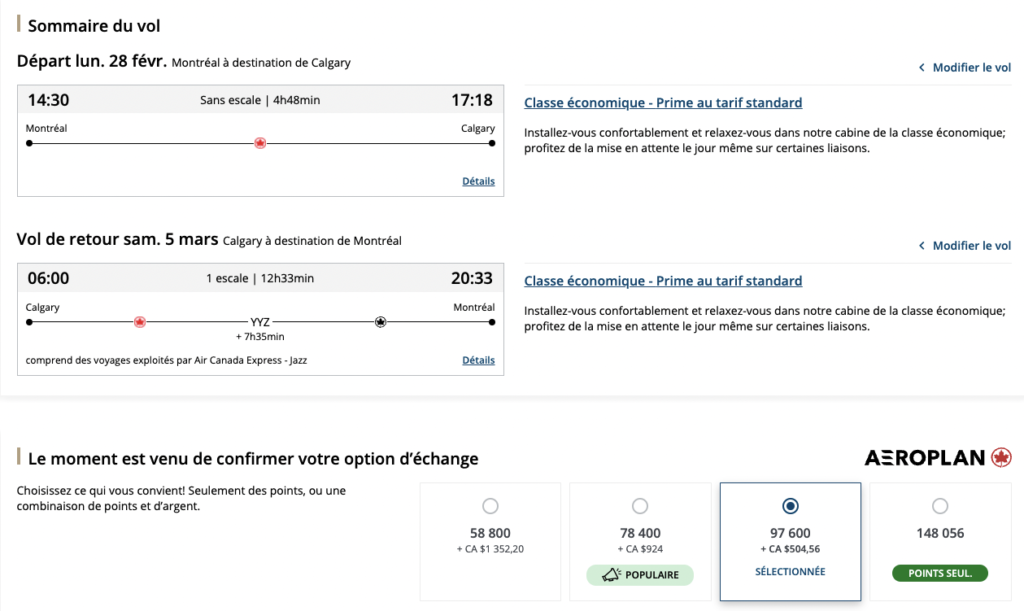Click the chevron beside departure Modifier le vol
The height and width of the screenshot is (611, 1024).
[x=921, y=68]
